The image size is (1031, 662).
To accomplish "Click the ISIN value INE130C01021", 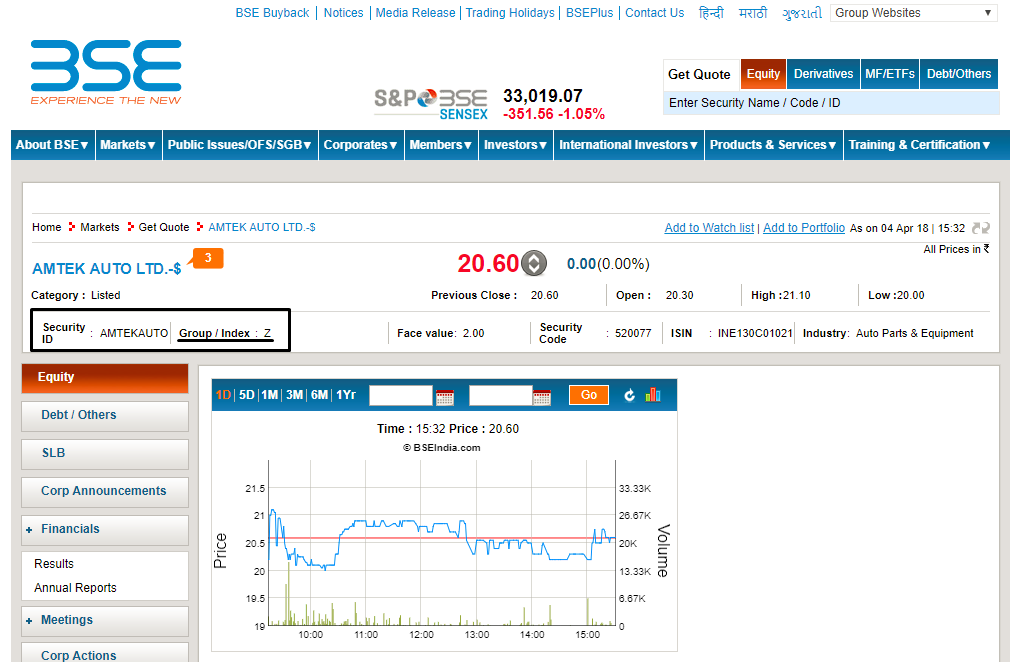I will (x=755, y=333).
